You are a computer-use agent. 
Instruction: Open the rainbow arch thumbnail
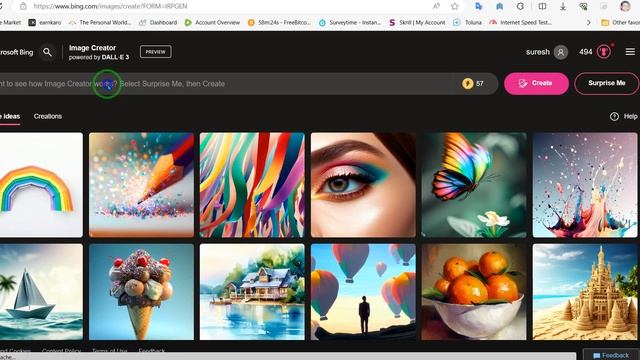[x=41, y=185]
